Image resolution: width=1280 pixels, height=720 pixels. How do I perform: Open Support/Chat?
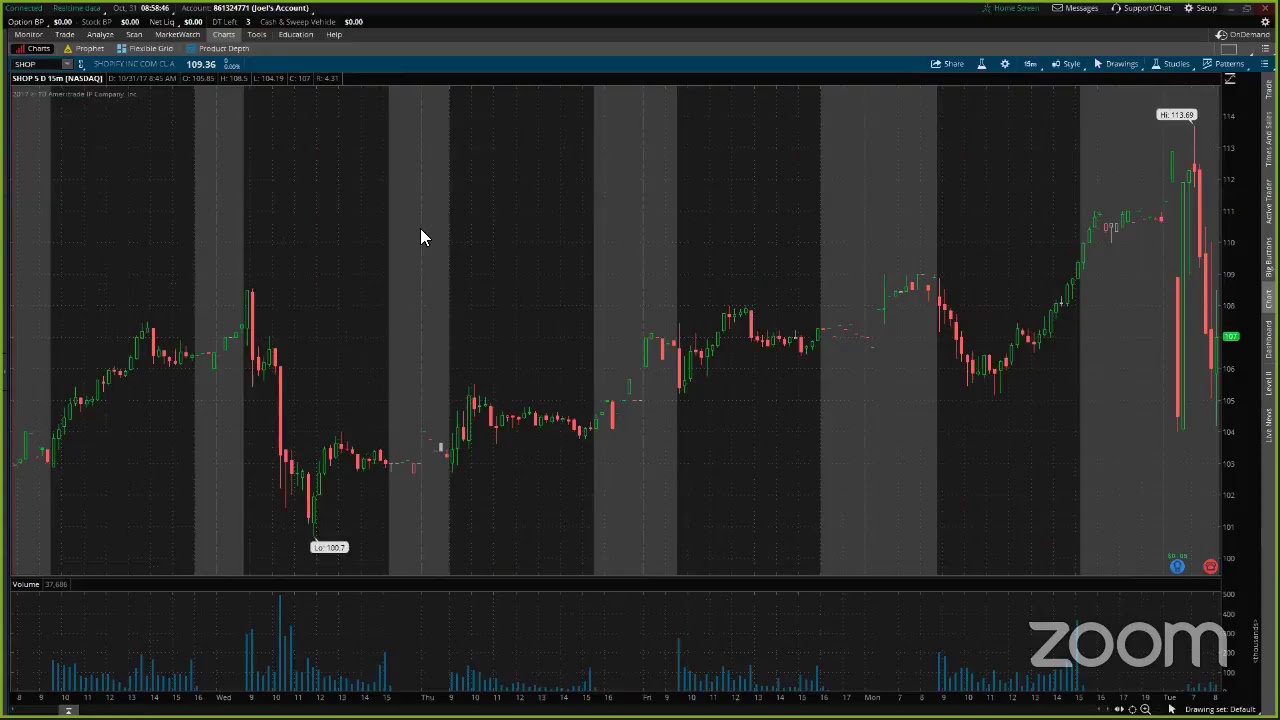click(x=1141, y=8)
